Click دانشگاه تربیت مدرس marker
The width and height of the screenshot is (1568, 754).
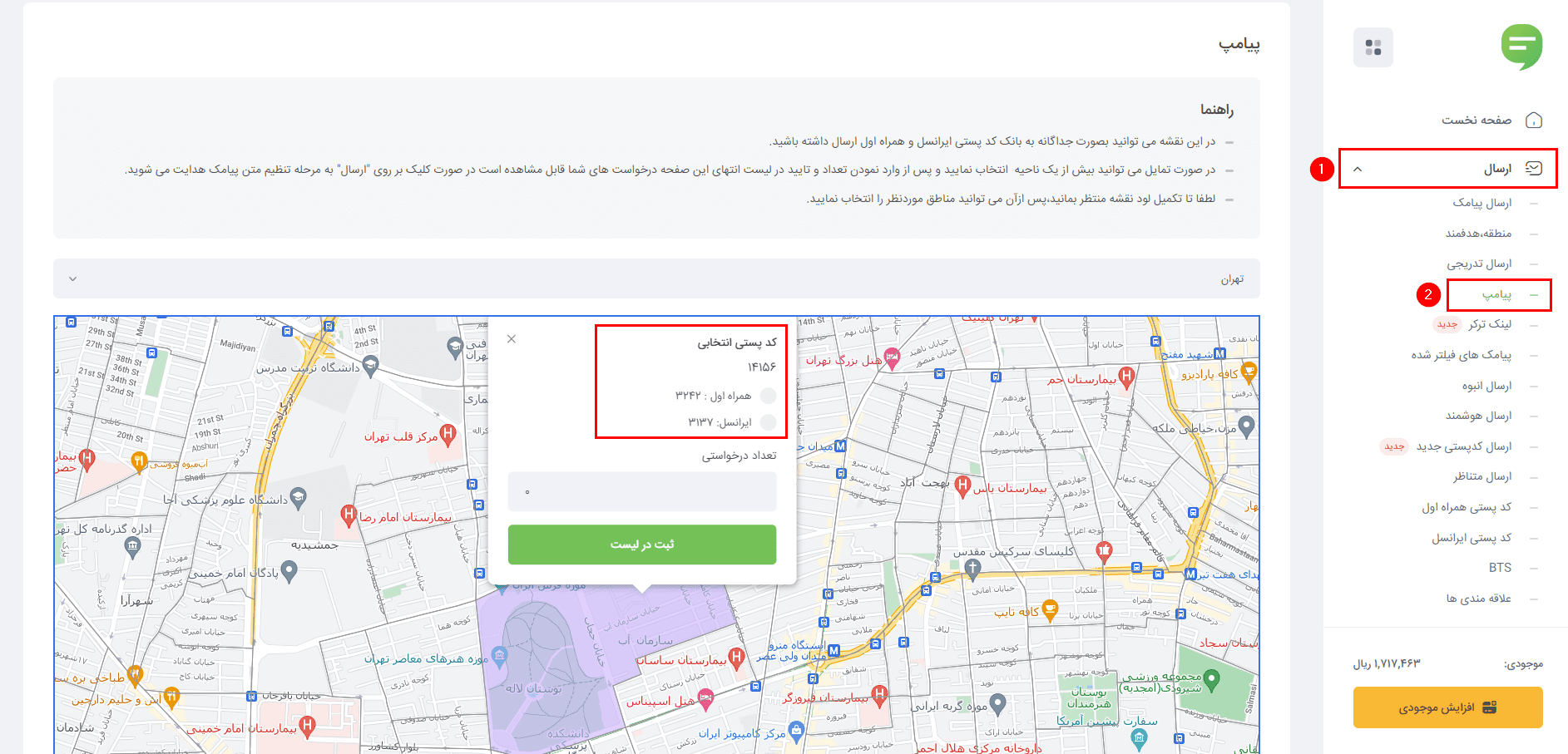coord(371,365)
